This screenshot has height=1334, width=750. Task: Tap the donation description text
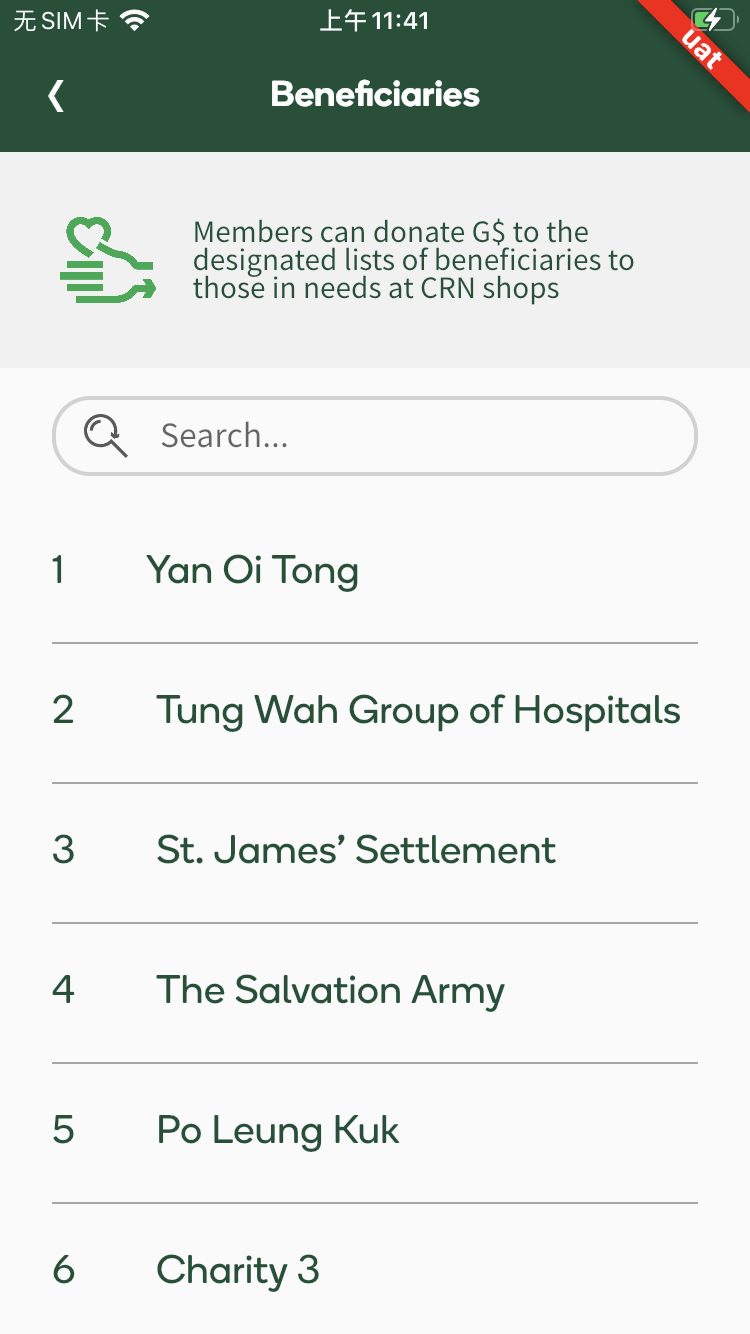click(414, 260)
